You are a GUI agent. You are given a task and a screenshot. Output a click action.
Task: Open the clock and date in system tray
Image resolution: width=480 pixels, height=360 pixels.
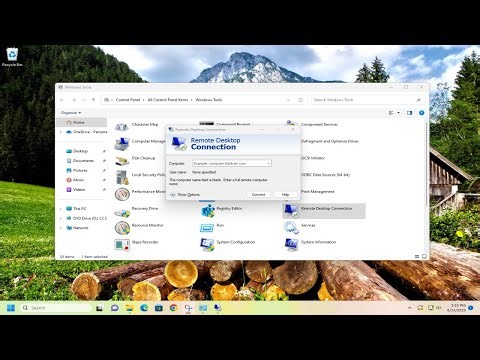point(456,308)
